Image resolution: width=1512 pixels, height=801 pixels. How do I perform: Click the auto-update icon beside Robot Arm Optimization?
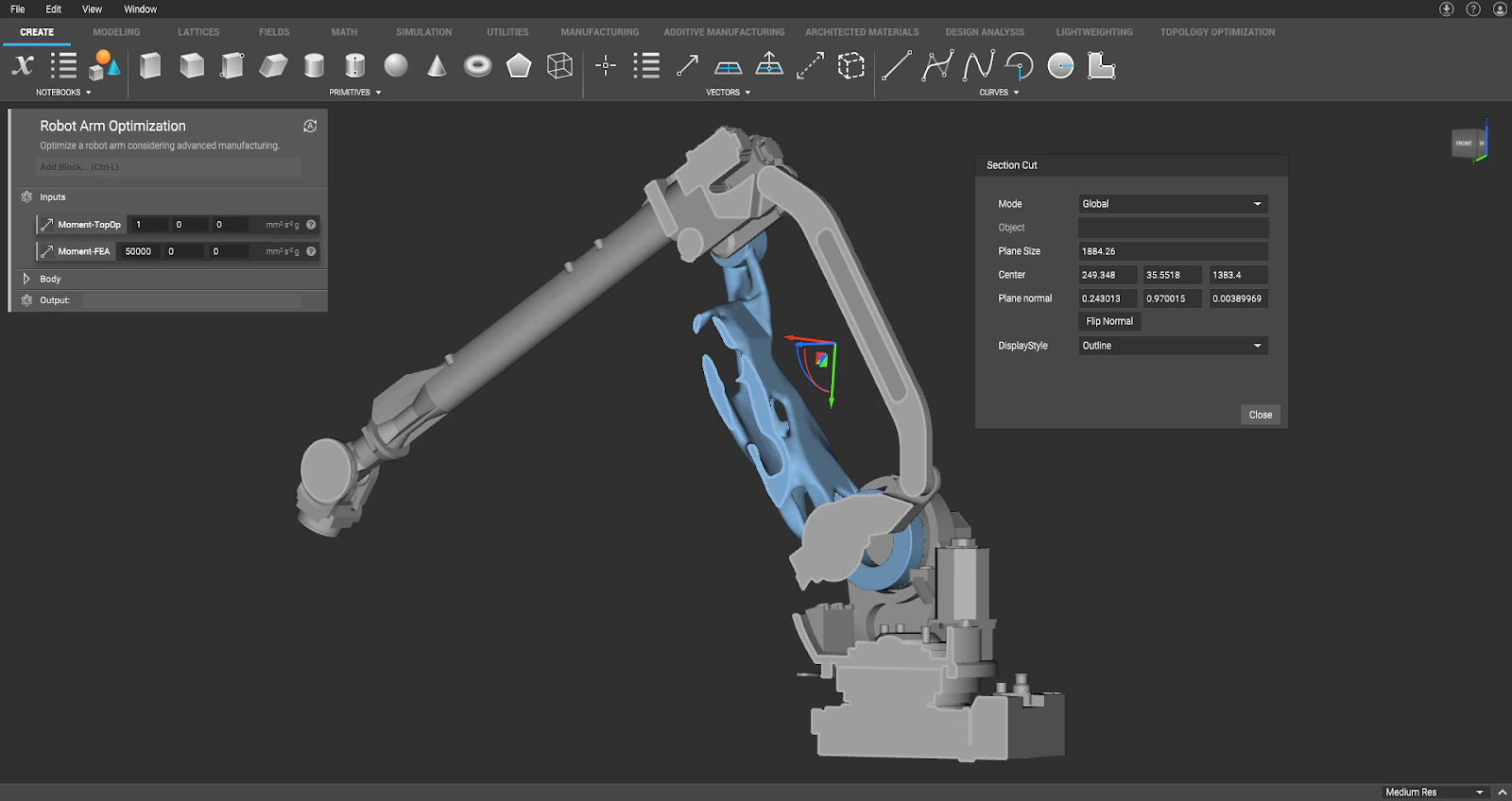click(310, 127)
